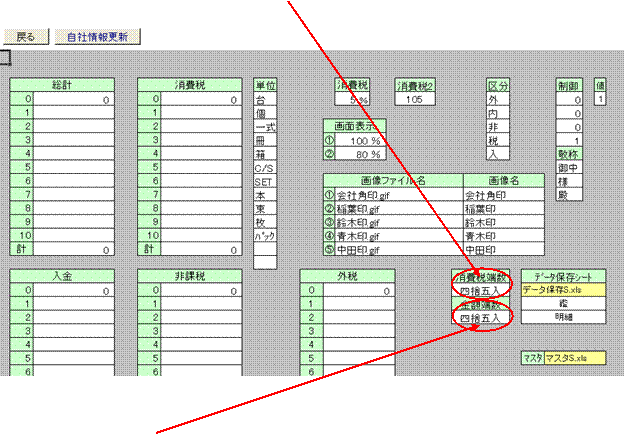Image resolution: width=624 pixels, height=434 pixels.
Task: Open the 四捨五入 cell under 消費税端数
Action: [481, 291]
